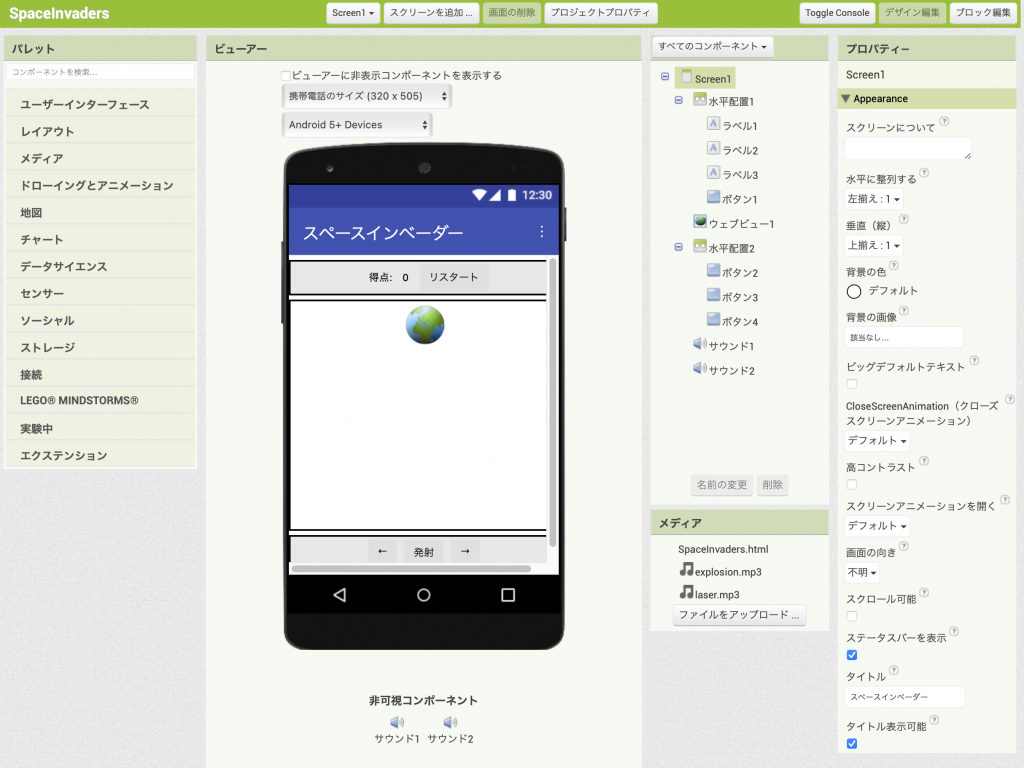Screen dimensions: 1024x768
Task: Enable the スクロール可能 checkbox
Action: (852, 616)
